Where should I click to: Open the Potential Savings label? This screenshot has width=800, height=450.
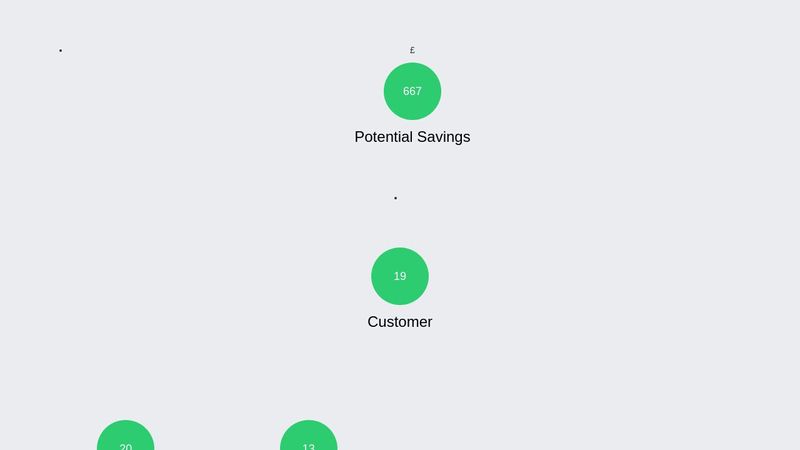[412, 137]
